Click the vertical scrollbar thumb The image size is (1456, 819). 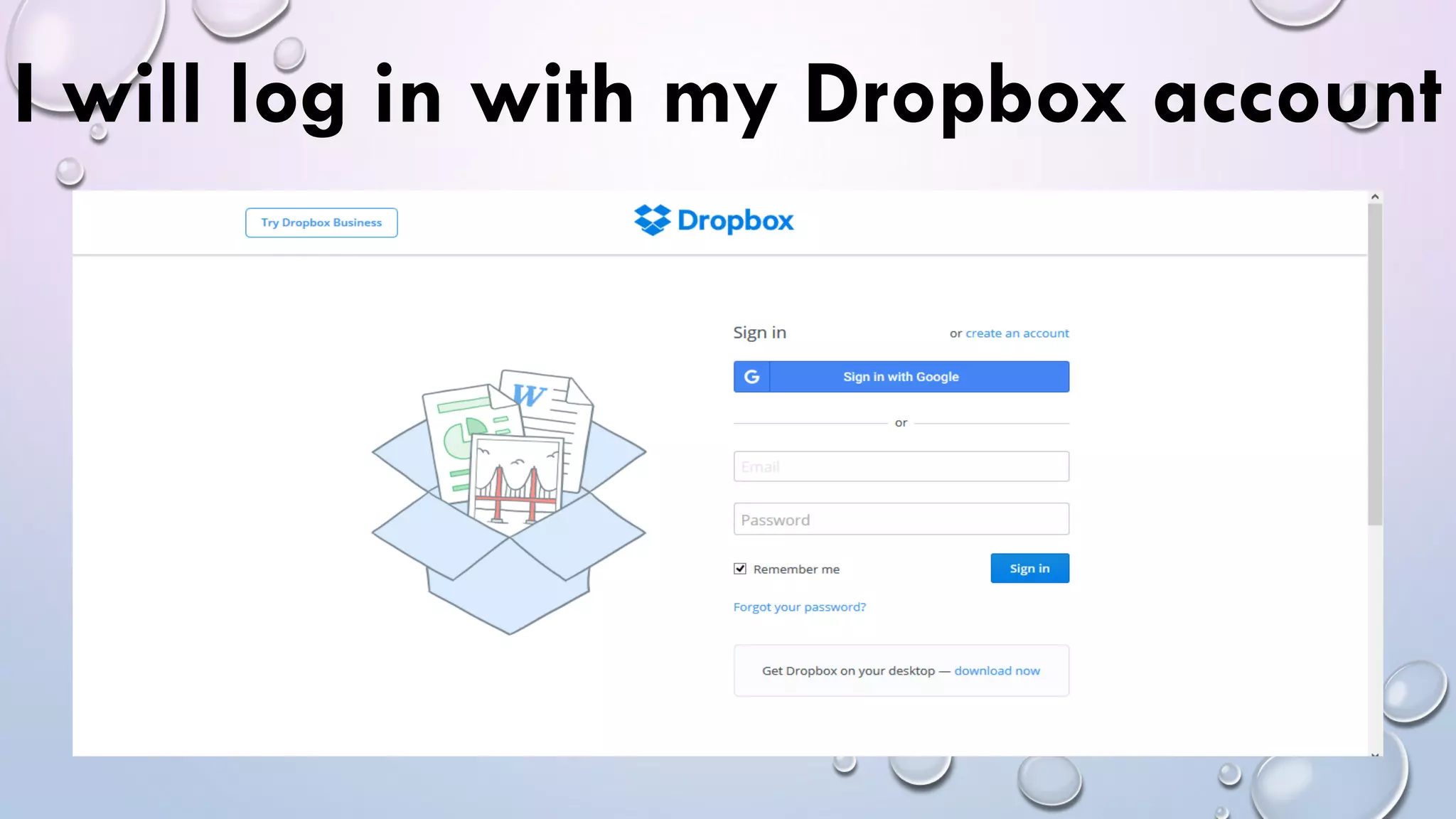click(x=1375, y=365)
